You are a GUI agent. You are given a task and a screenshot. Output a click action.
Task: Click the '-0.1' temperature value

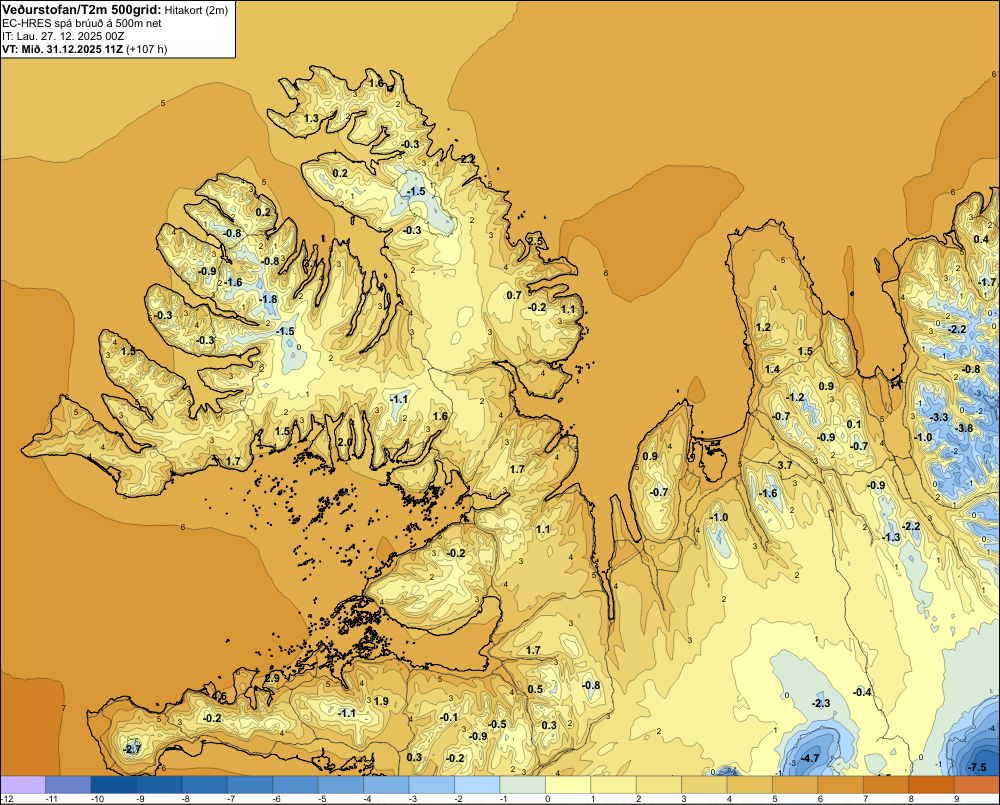coord(449,718)
